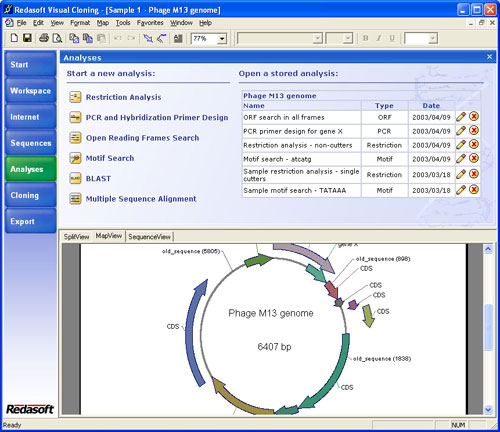This screenshot has width=500, height=432.
Task: Switch to the SplitView tab
Action: (x=76, y=236)
